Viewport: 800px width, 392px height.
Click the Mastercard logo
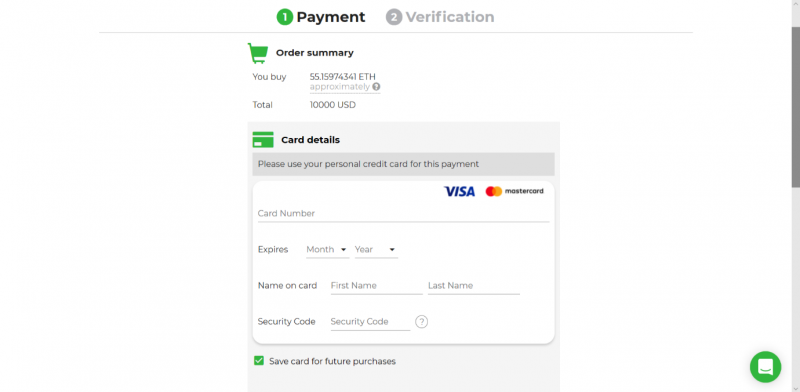514,191
